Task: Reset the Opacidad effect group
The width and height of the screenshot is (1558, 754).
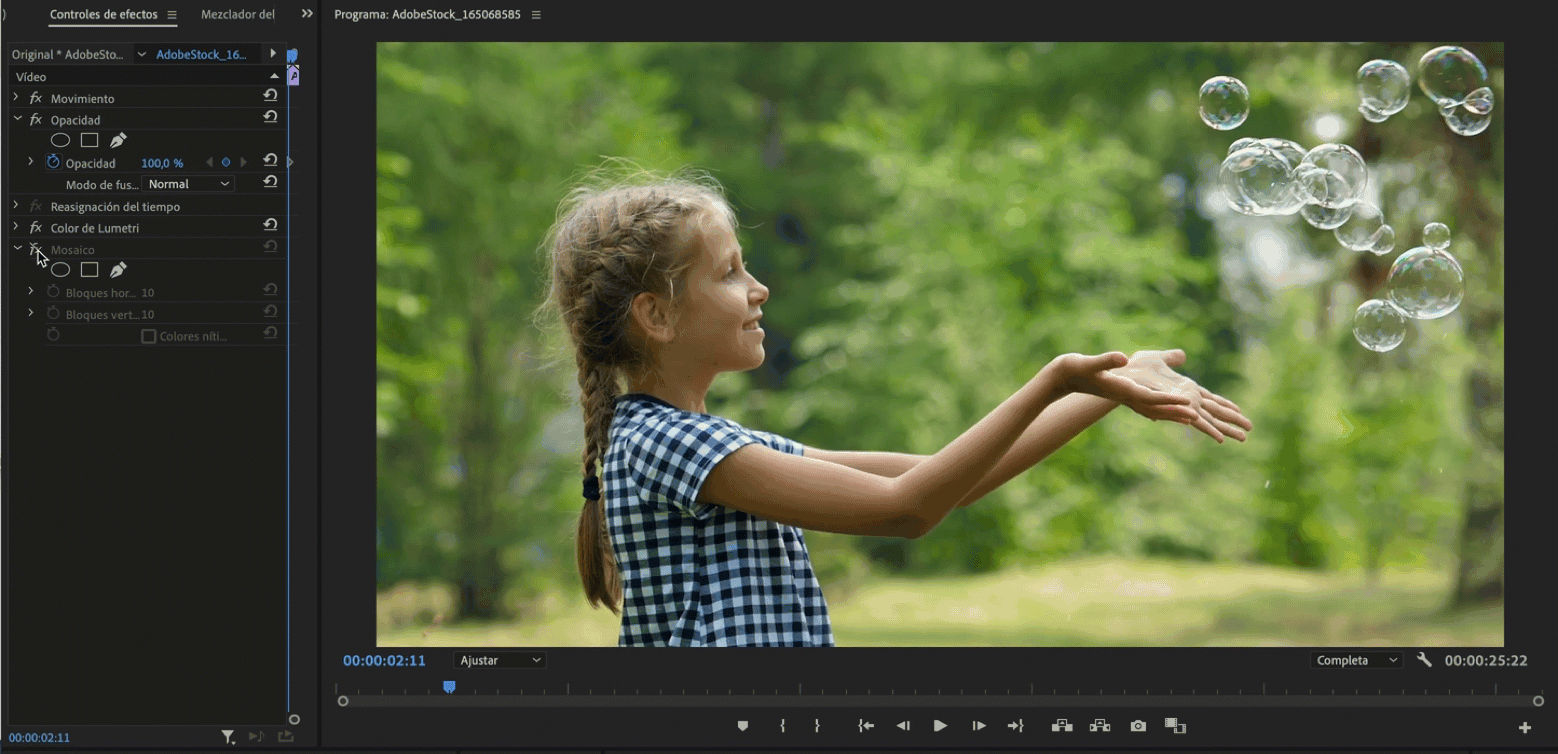Action: [270, 118]
